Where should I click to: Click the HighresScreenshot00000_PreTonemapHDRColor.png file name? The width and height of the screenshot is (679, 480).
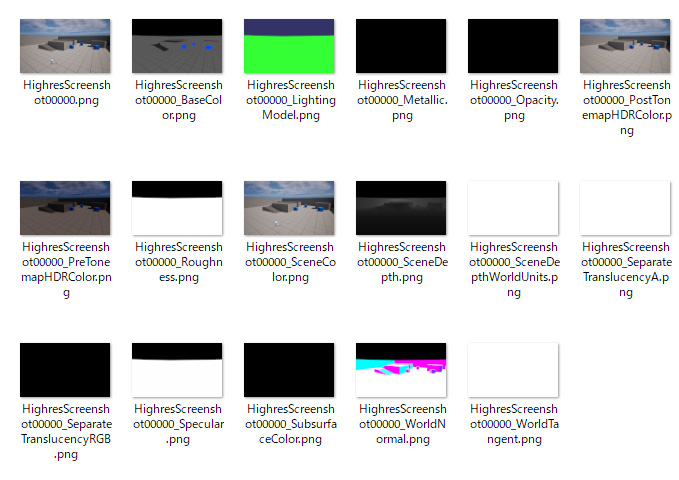pyautogui.click(x=66, y=269)
